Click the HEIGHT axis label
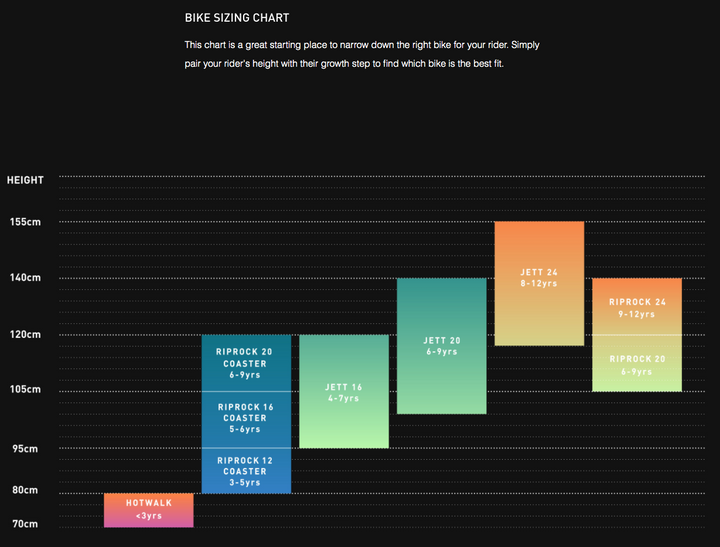The height and width of the screenshot is (547, 720). [x=25, y=180]
